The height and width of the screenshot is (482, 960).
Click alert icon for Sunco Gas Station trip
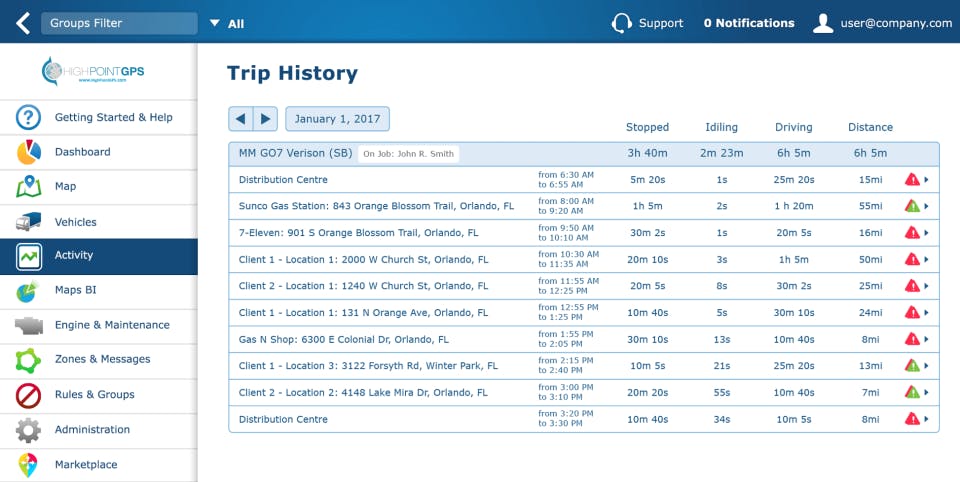pos(912,206)
